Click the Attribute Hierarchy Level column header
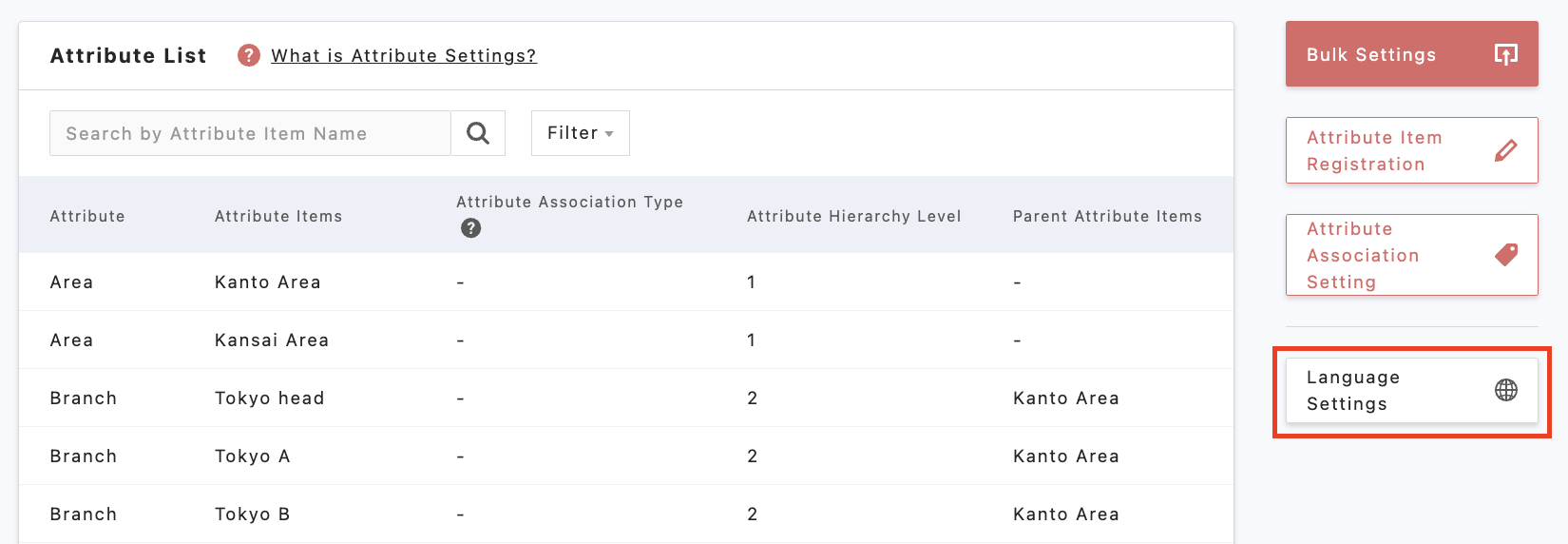Viewport: 1568px width, 544px height. coord(853,217)
